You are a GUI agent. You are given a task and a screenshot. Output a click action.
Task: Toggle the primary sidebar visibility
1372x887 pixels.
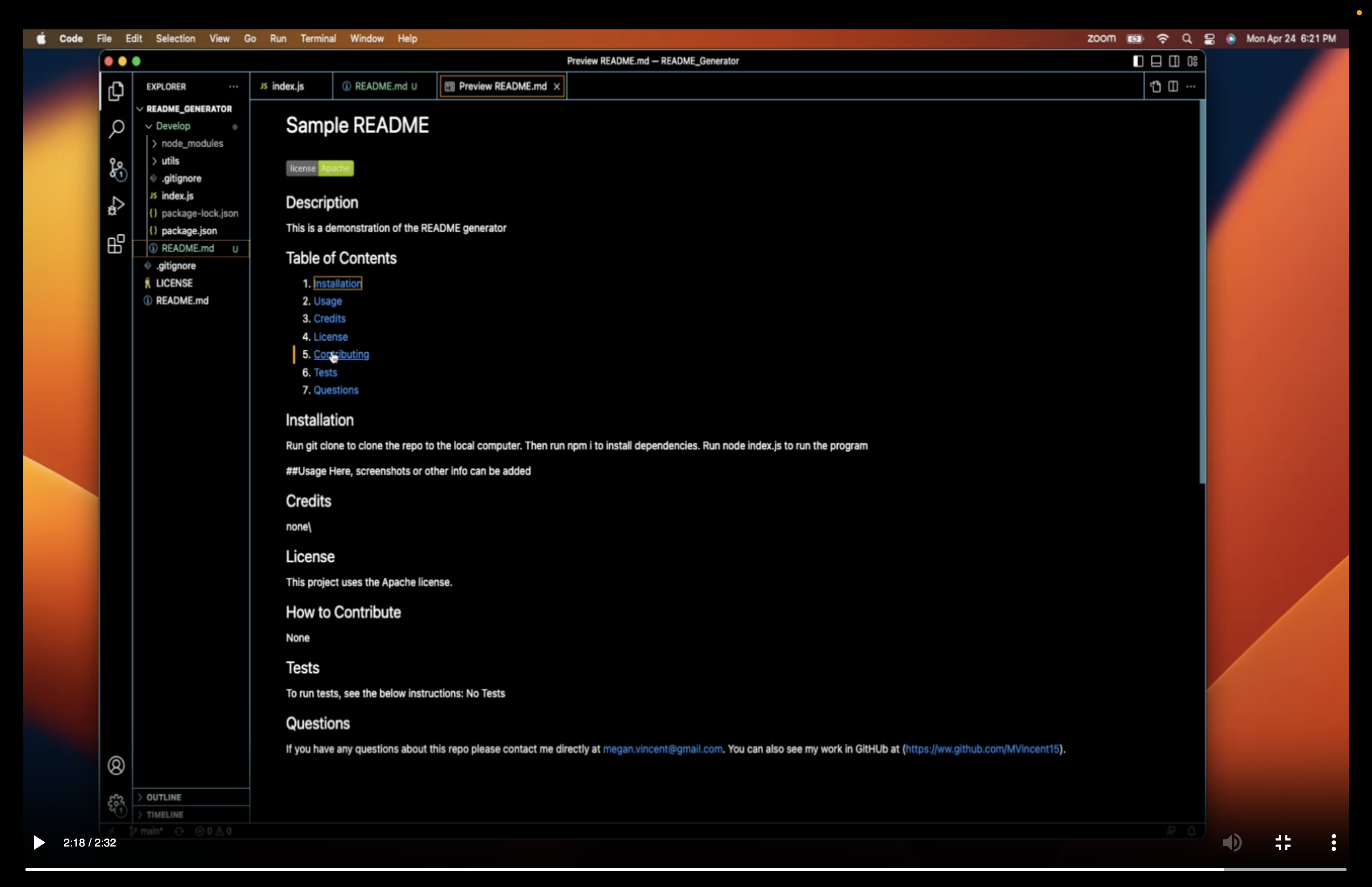click(x=1137, y=61)
